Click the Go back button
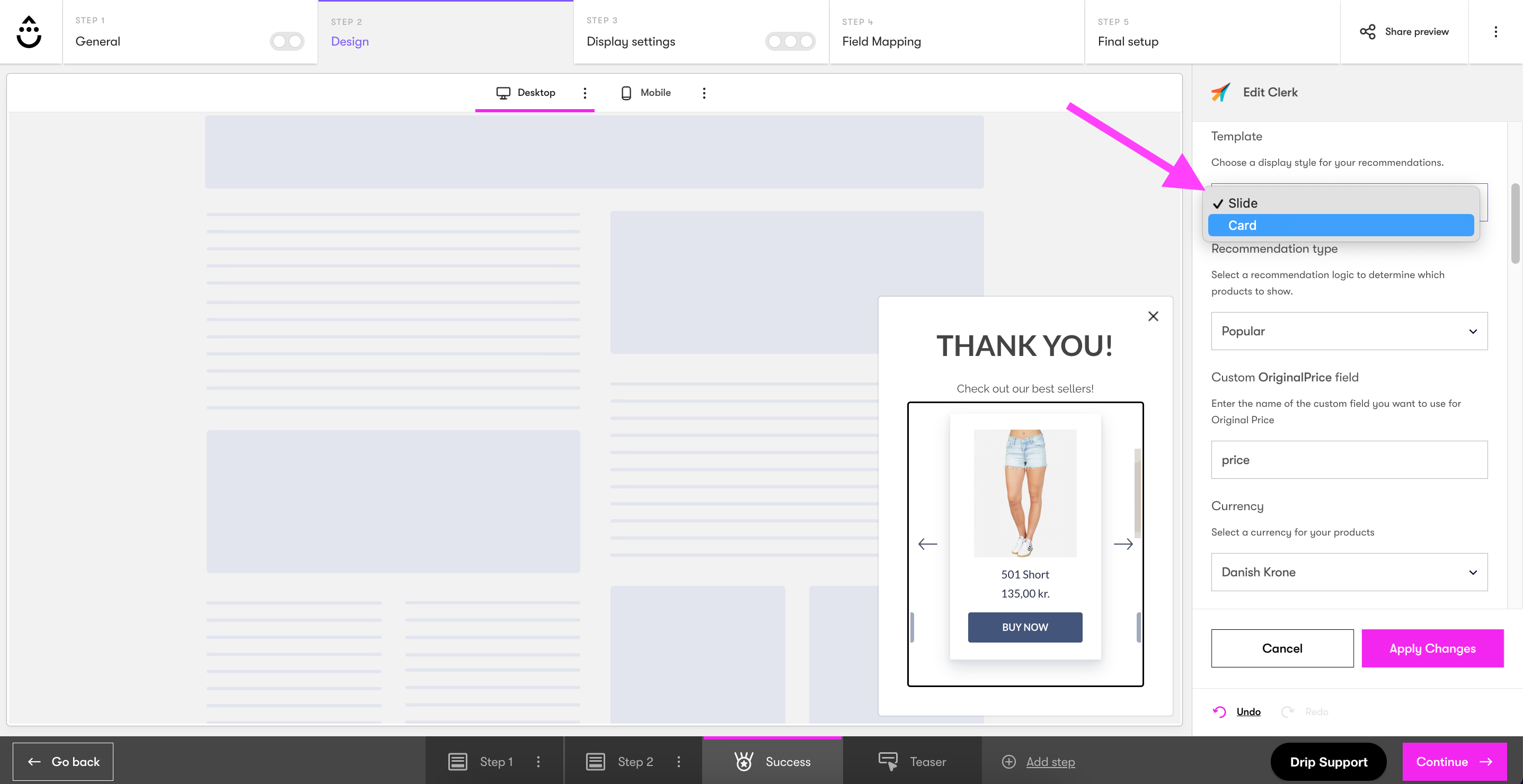This screenshot has width=1523, height=784. pos(63,762)
